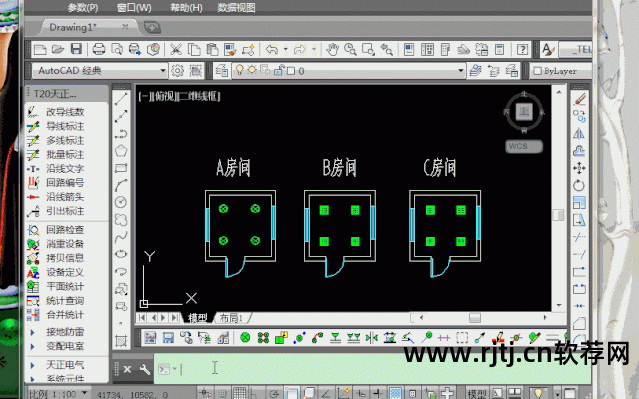Select the Rotate tool on right toolbar
The image size is (639, 399).
click(579, 185)
